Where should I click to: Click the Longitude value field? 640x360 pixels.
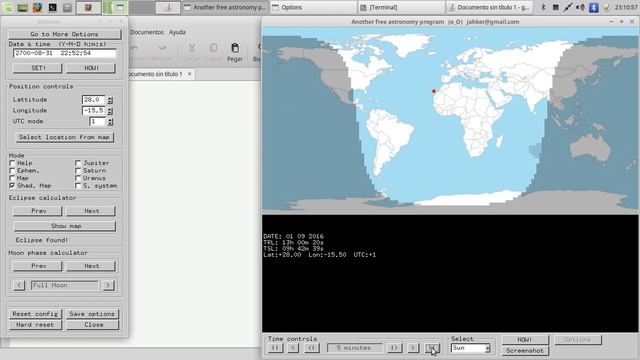tap(93, 111)
